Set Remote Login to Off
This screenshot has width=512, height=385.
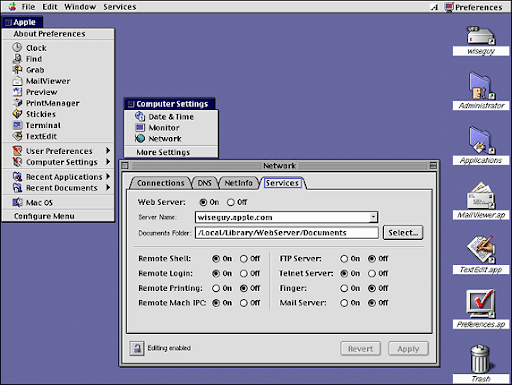244,274
